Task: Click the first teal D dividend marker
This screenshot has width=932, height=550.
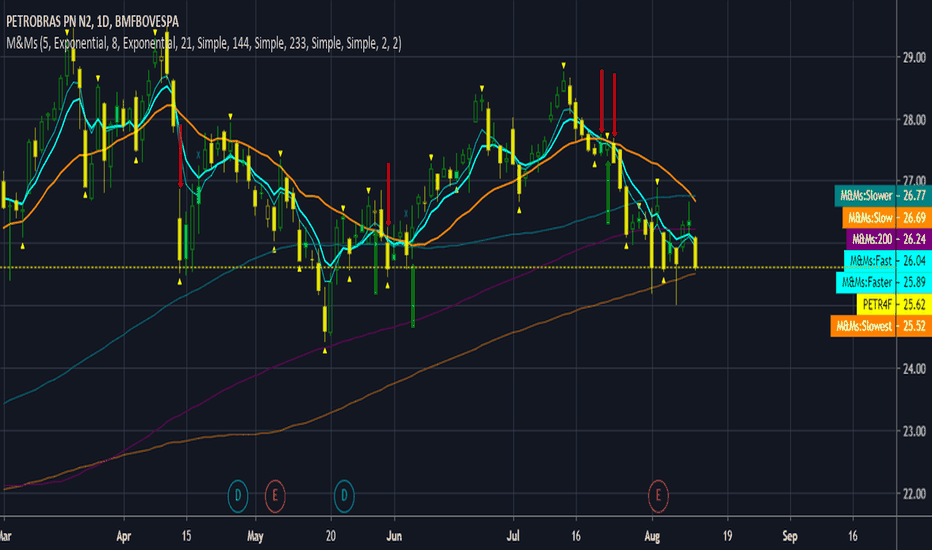Action: [238, 495]
